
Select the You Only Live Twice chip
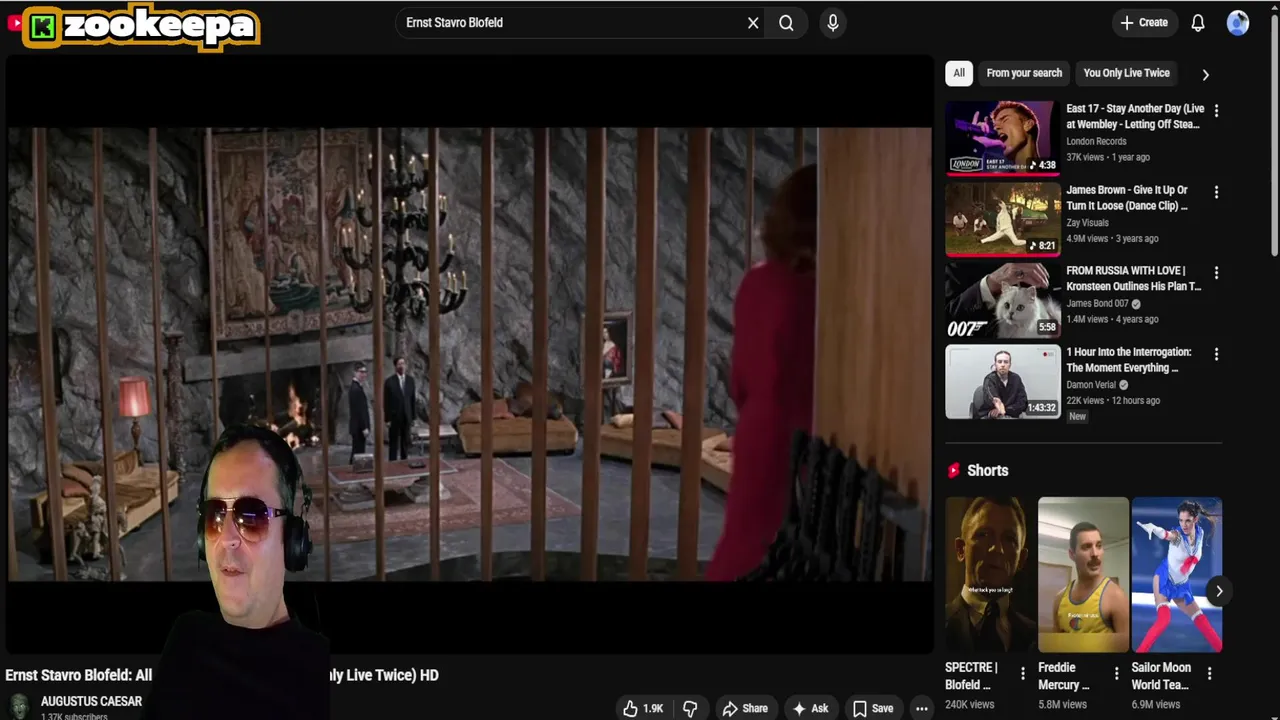pyautogui.click(x=1126, y=73)
